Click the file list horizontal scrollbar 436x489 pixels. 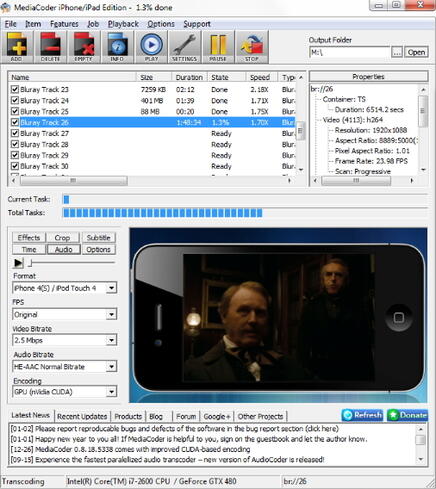(151, 180)
